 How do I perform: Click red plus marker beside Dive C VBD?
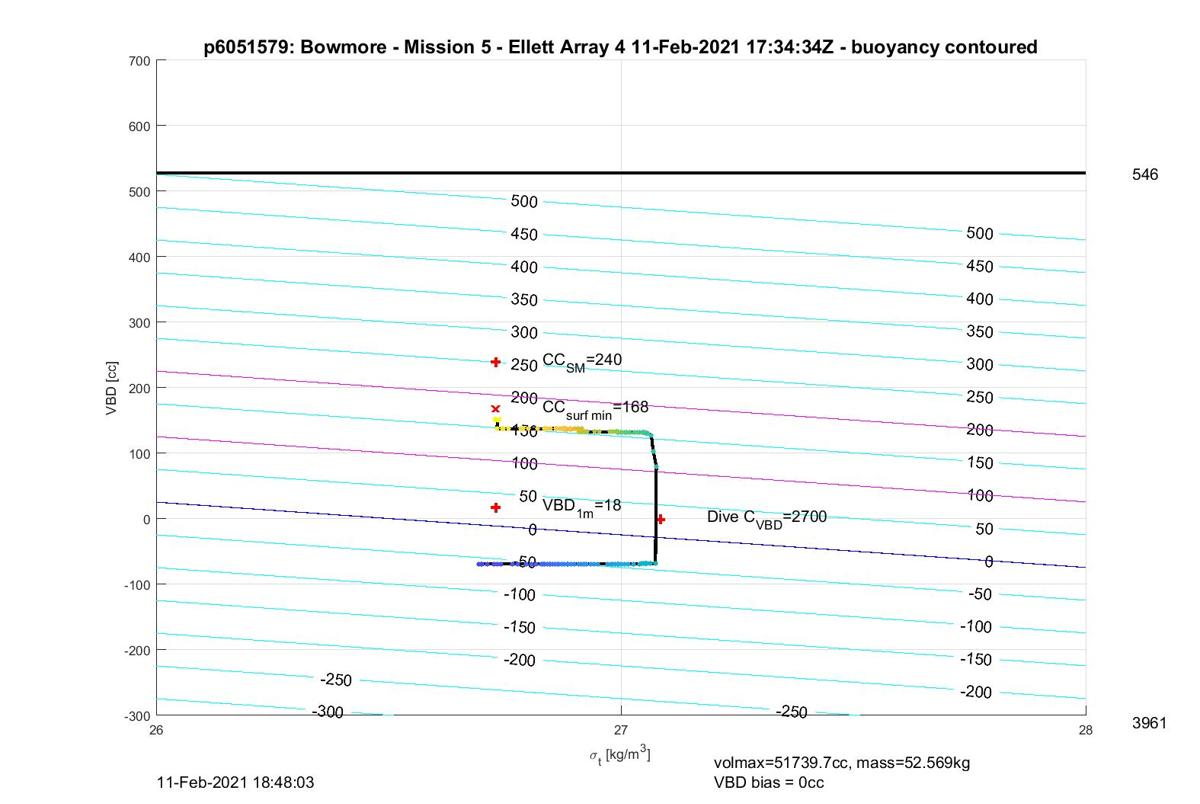click(660, 519)
